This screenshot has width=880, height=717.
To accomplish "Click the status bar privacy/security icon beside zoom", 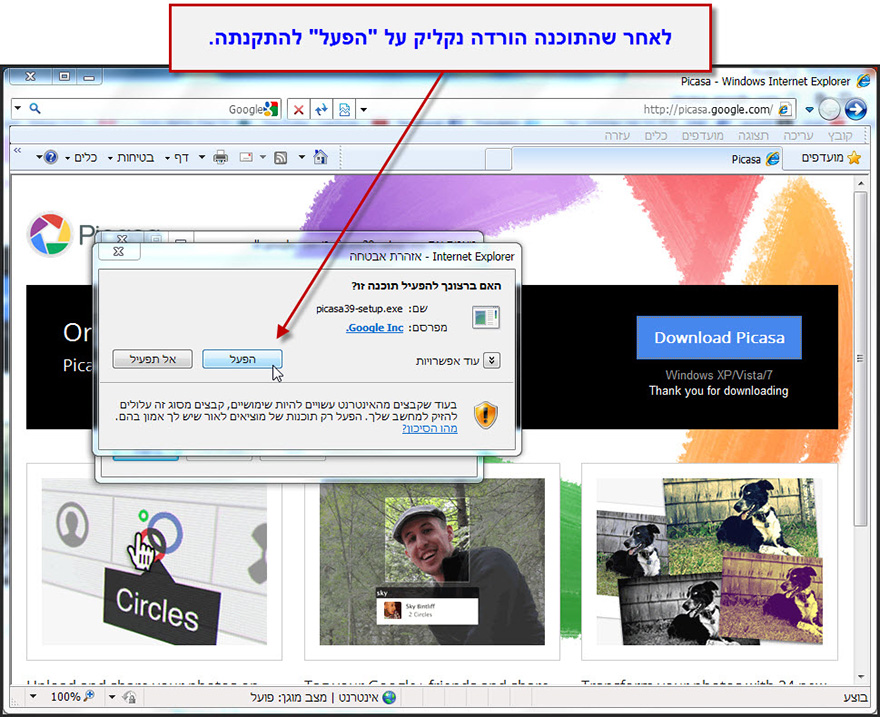I will point(129,697).
